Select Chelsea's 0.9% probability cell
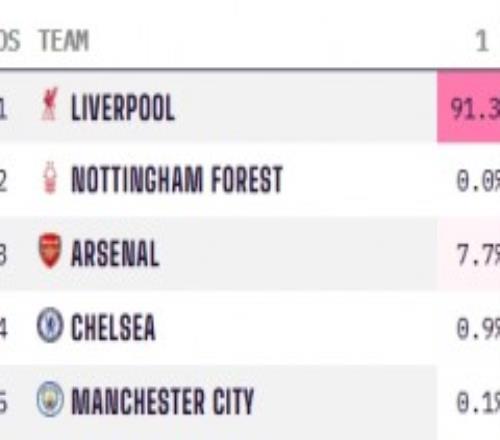The image size is (500, 440). (x=468, y=328)
